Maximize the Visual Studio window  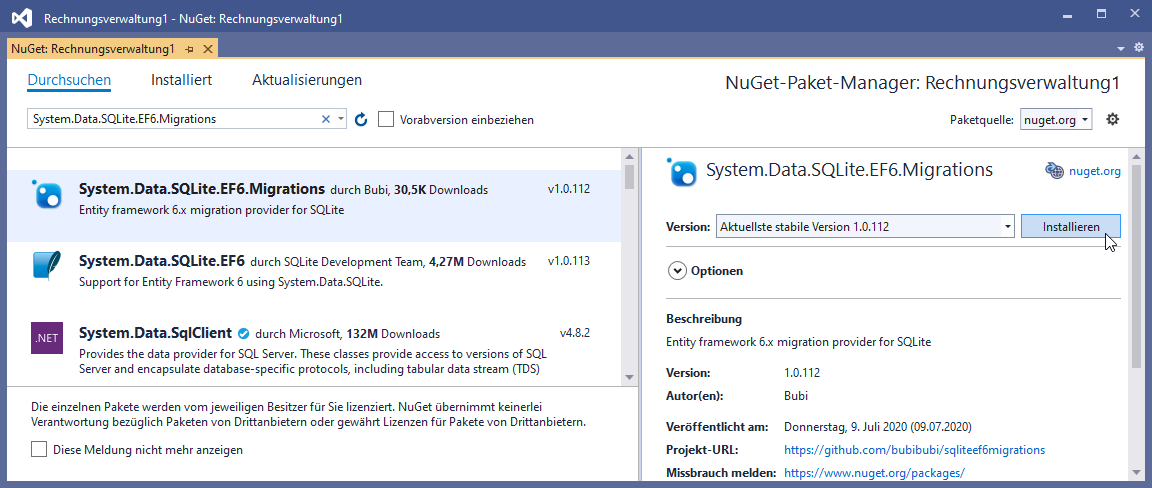[1101, 15]
